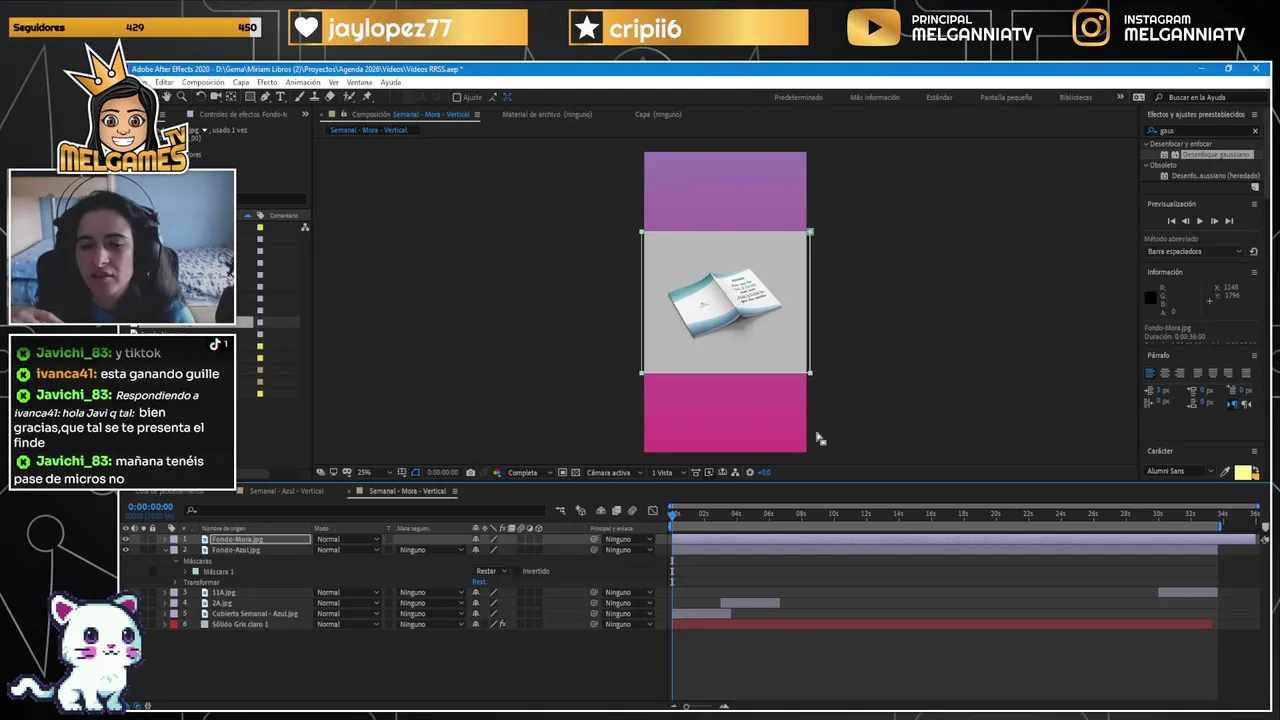Click the 0:00:00:00 current time display in timeline
Screen dimensions: 1280x720
click(150, 507)
